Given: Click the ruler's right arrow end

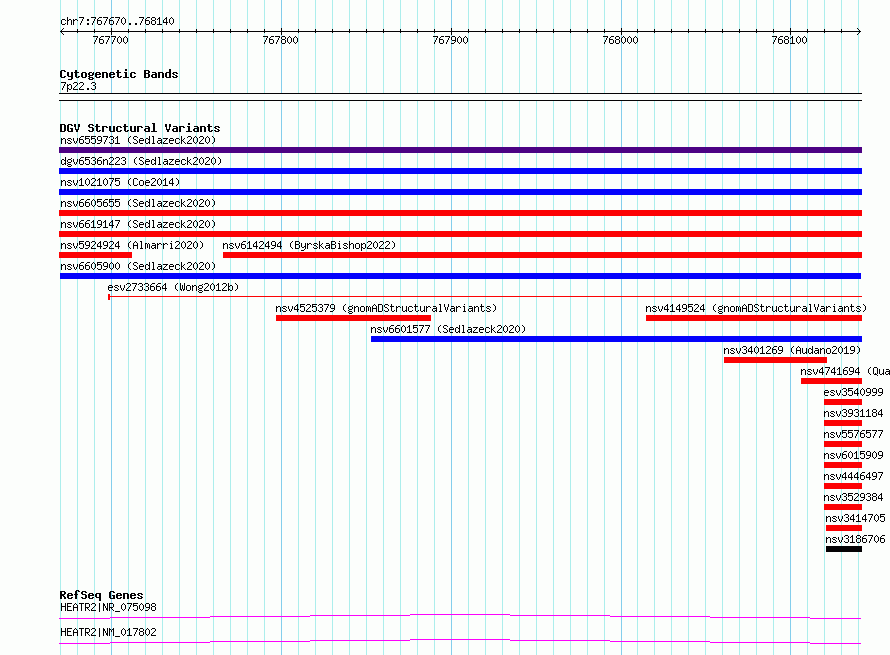Looking at the screenshot, I should [859, 31].
